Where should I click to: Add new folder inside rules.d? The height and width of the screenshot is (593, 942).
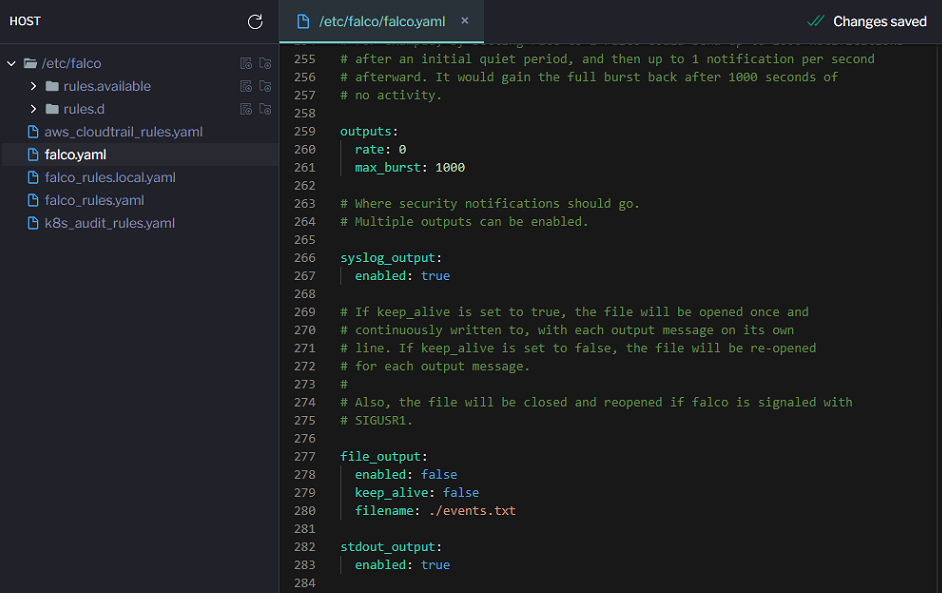tap(265, 109)
